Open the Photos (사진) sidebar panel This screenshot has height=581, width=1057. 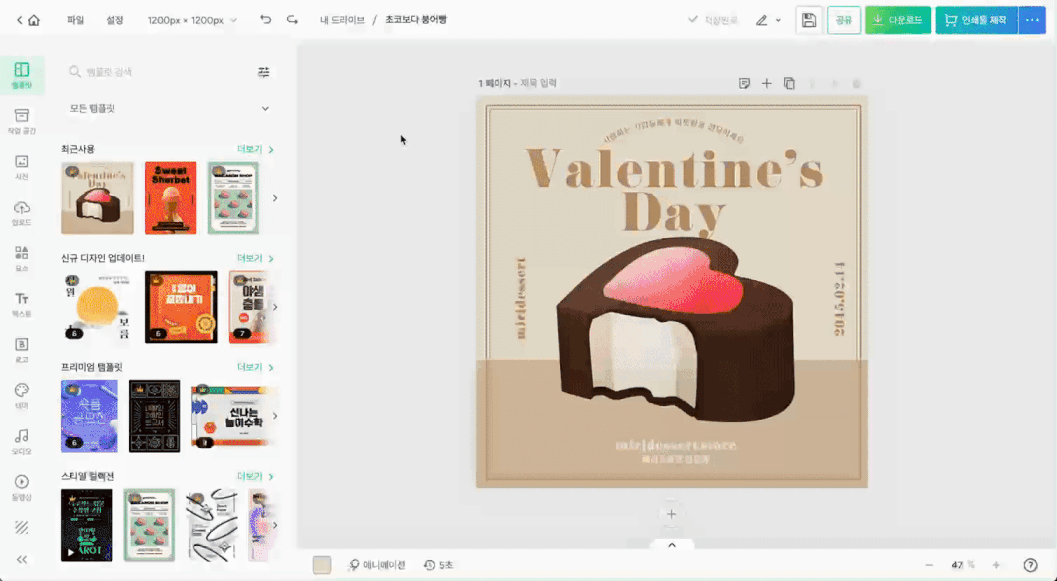pyautogui.click(x=21, y=166)
